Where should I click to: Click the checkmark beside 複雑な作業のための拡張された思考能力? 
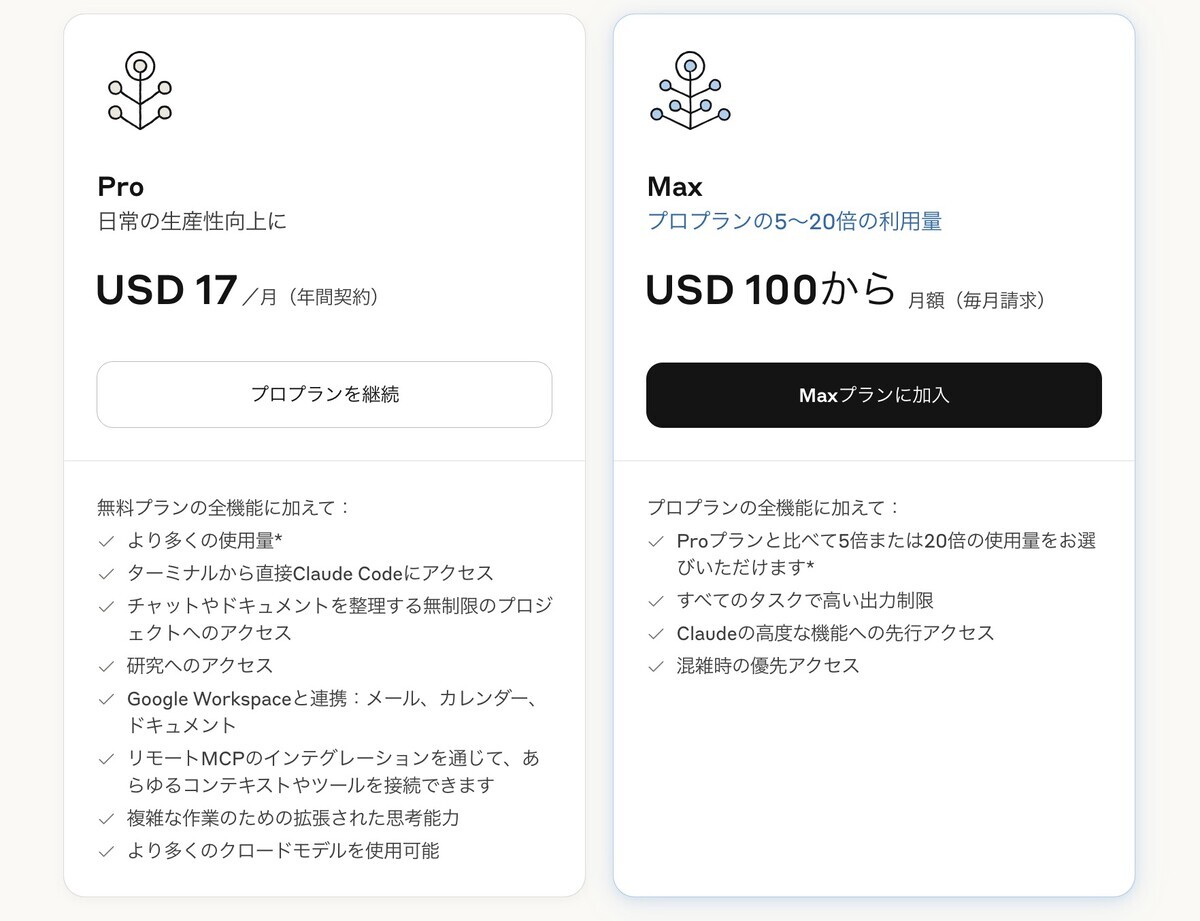[x=106, y=818]
